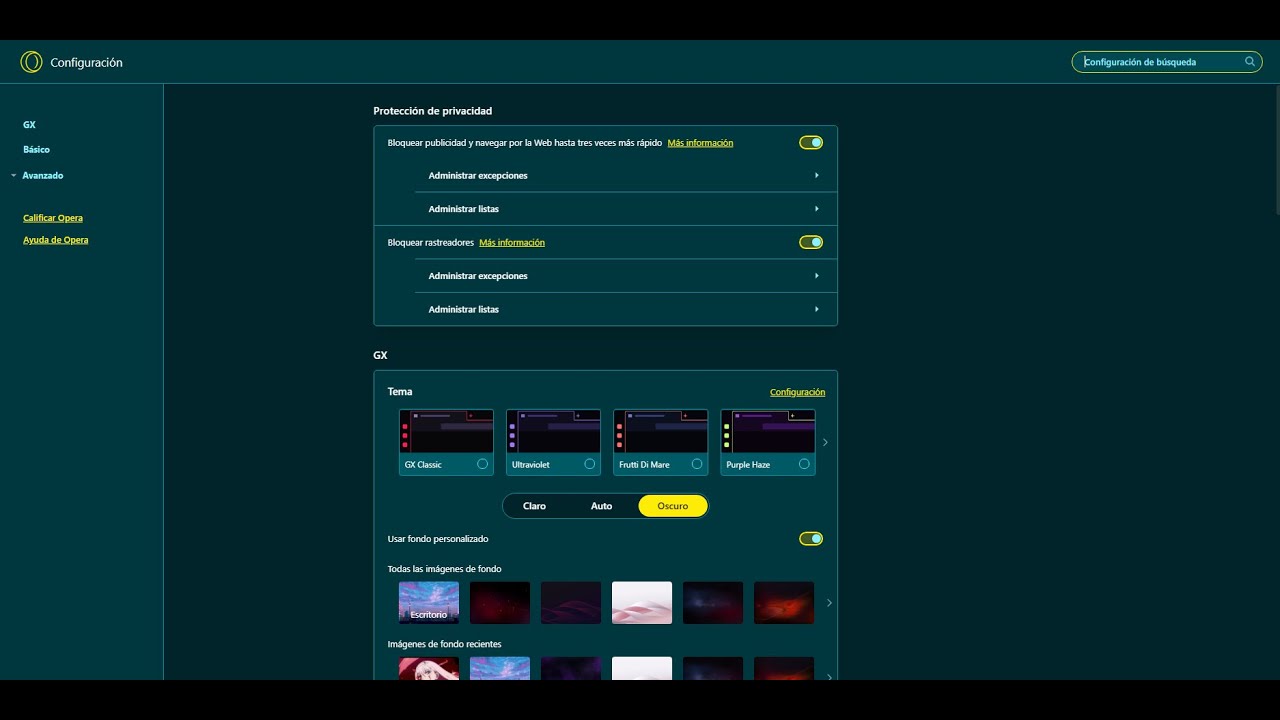Click the Frutti Di Mare theme preview
1280x720 pixels.
pyautogui.click(x=660, y=432)
